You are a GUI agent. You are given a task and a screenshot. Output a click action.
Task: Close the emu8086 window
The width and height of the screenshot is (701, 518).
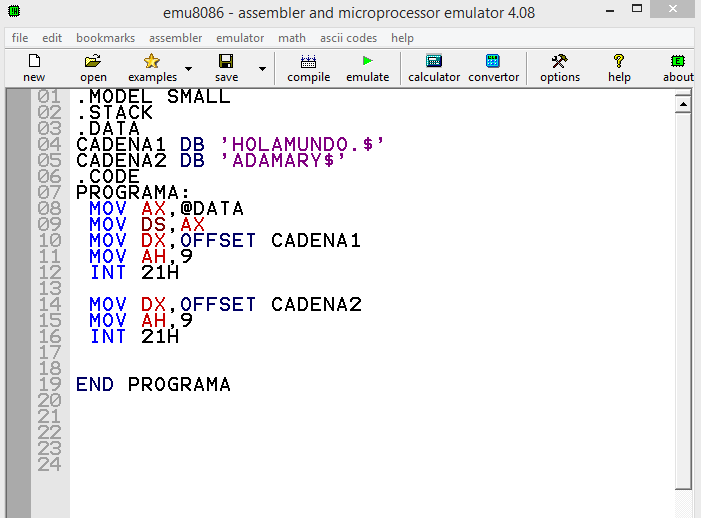(672, 9)
